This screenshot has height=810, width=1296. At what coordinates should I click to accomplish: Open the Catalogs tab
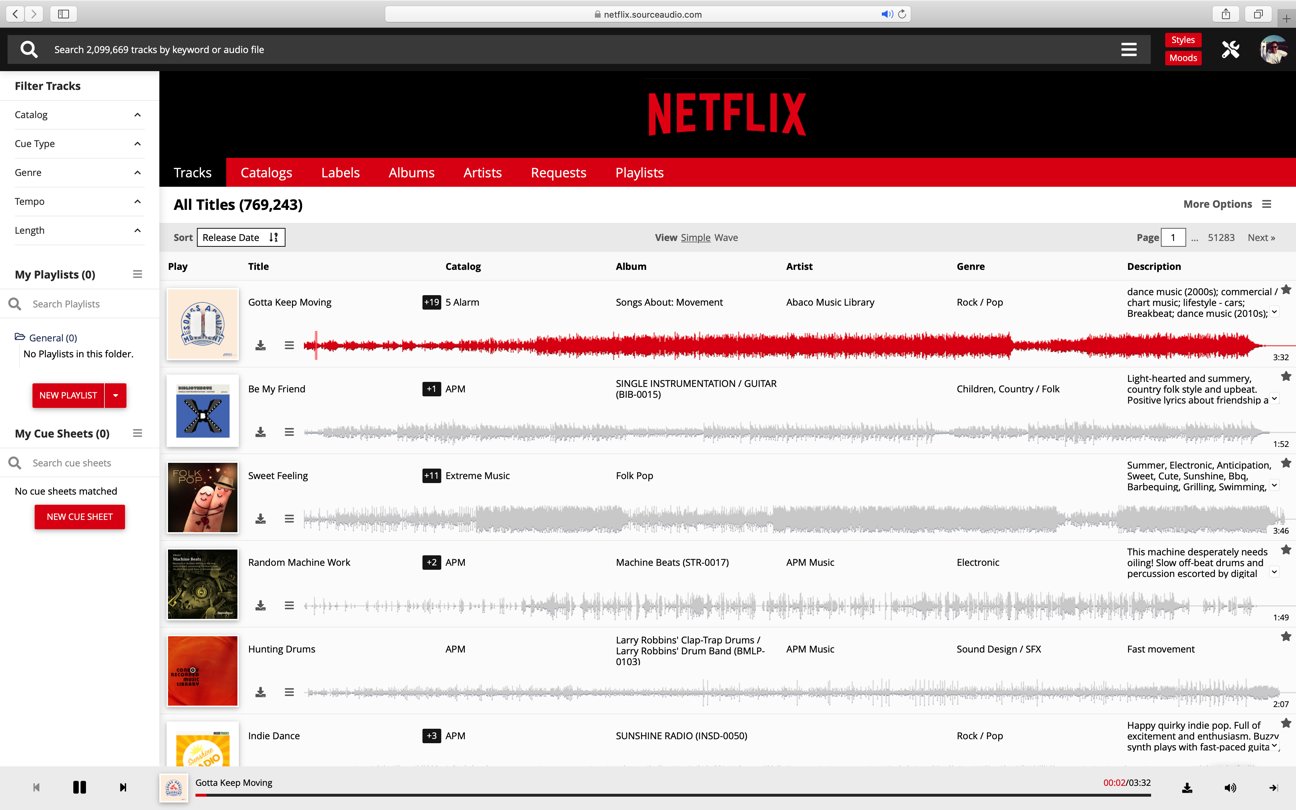(x=266, y=172)
